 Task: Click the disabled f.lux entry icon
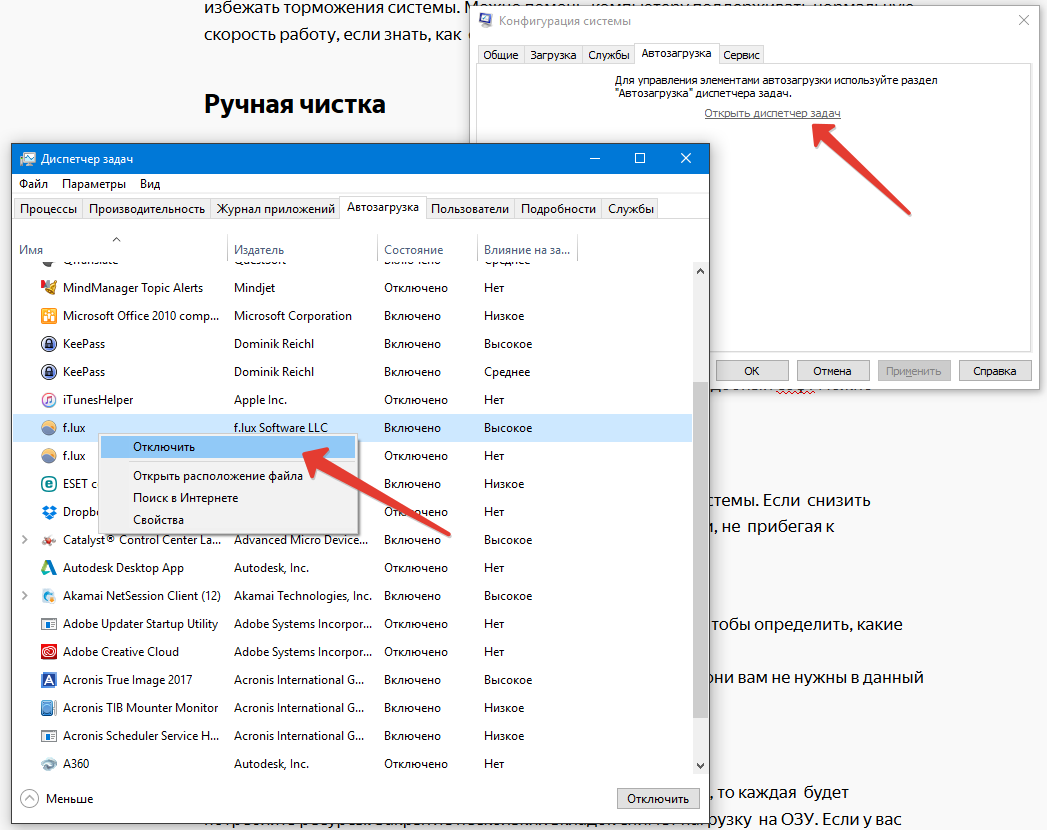[x=49, y=456]
